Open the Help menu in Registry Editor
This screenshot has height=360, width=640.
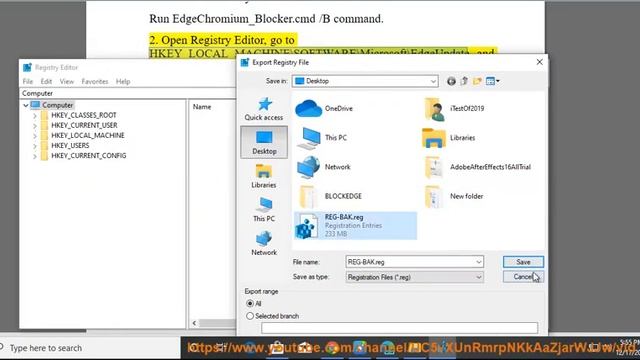123,82
